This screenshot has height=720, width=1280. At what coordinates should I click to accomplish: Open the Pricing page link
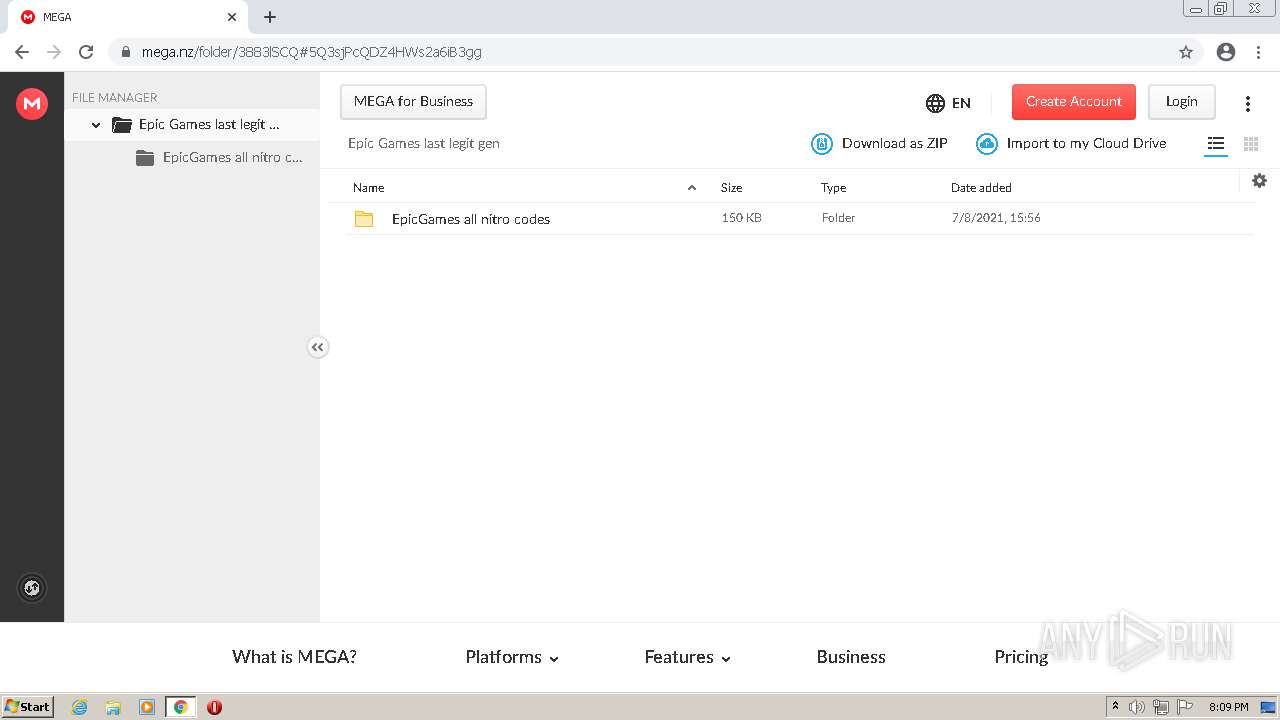(x=1021, y=657)
